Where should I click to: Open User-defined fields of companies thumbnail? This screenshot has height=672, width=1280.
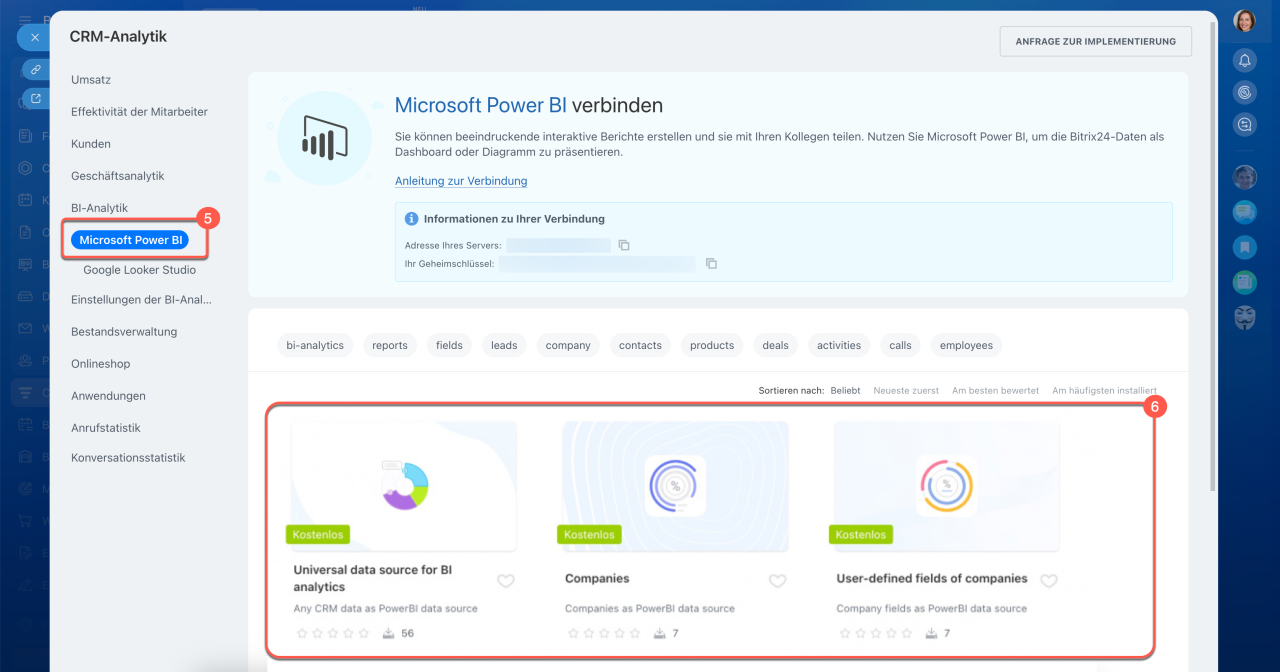[947, 485]
